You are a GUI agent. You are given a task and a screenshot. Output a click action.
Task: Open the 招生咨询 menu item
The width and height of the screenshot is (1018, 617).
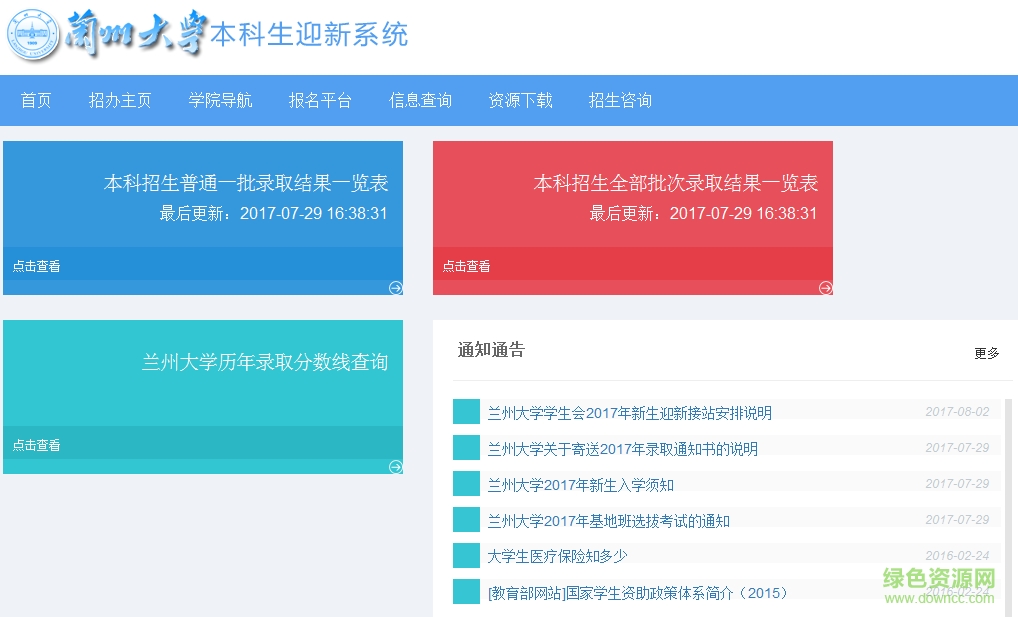click(620, 100)
